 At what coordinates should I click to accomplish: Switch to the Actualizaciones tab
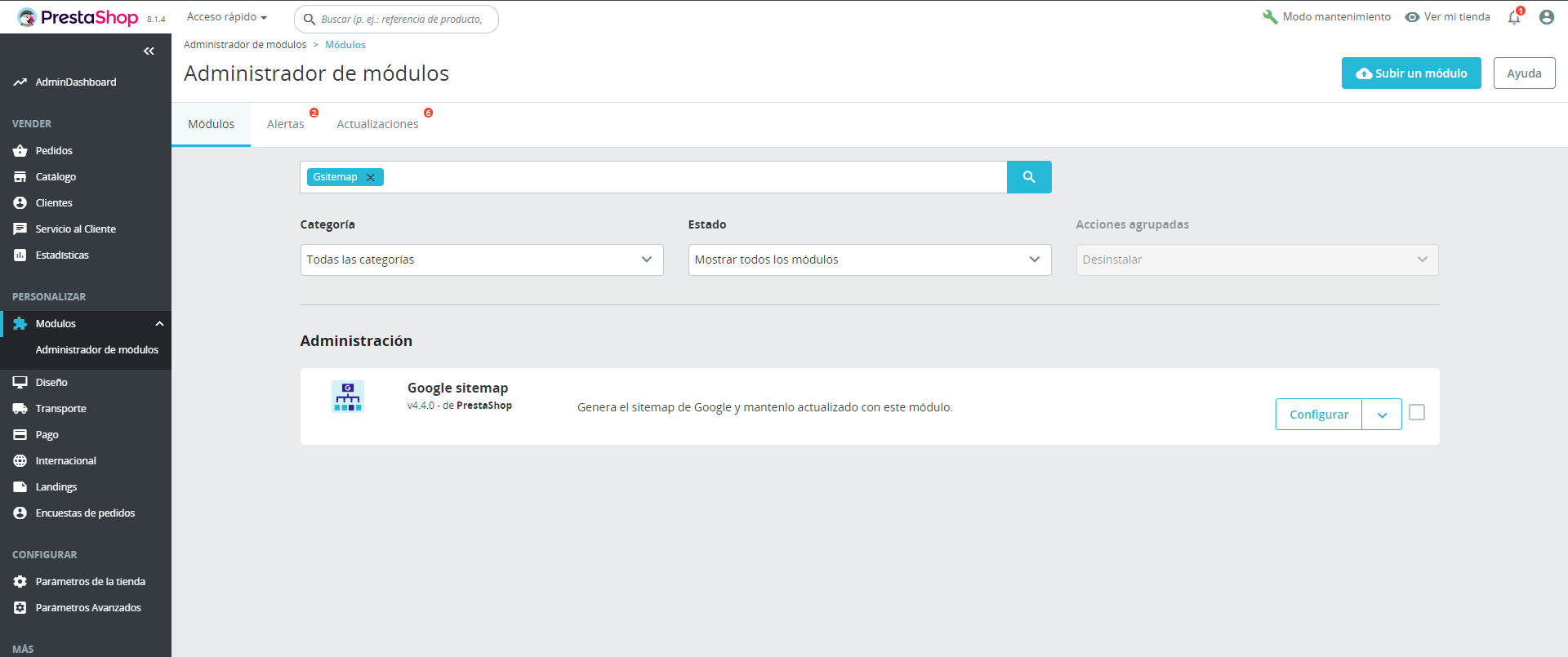[x=377, y=124]
